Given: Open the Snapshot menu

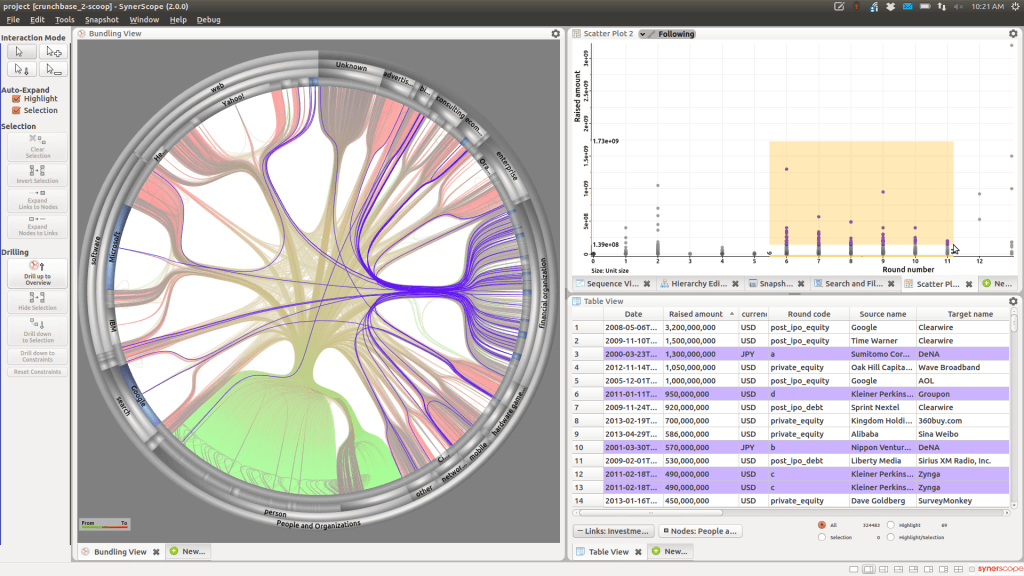Looking at the screenshot, I should (101, 19).
